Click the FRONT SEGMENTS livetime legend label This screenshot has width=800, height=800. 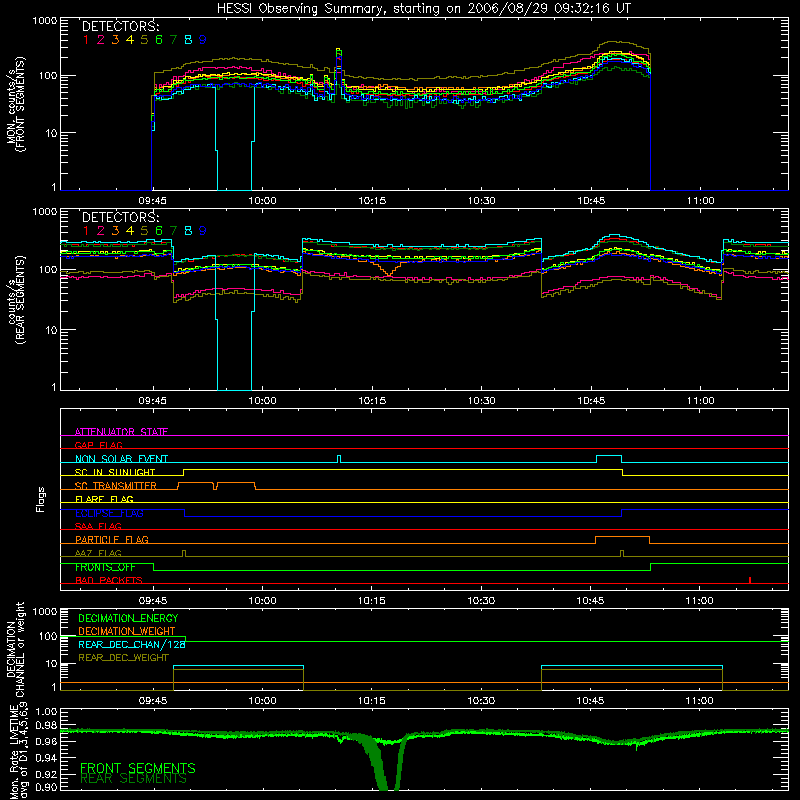point(138,768)
